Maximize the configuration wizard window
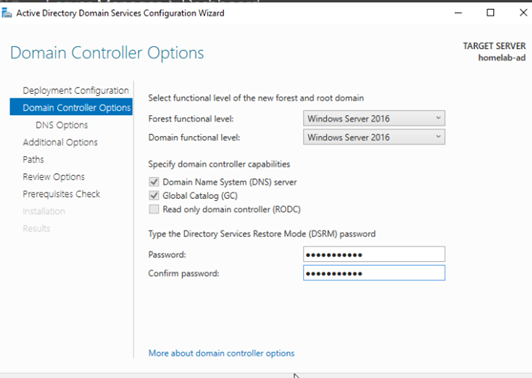This screenshot has width=532, height=378. [x=490, y=13]
